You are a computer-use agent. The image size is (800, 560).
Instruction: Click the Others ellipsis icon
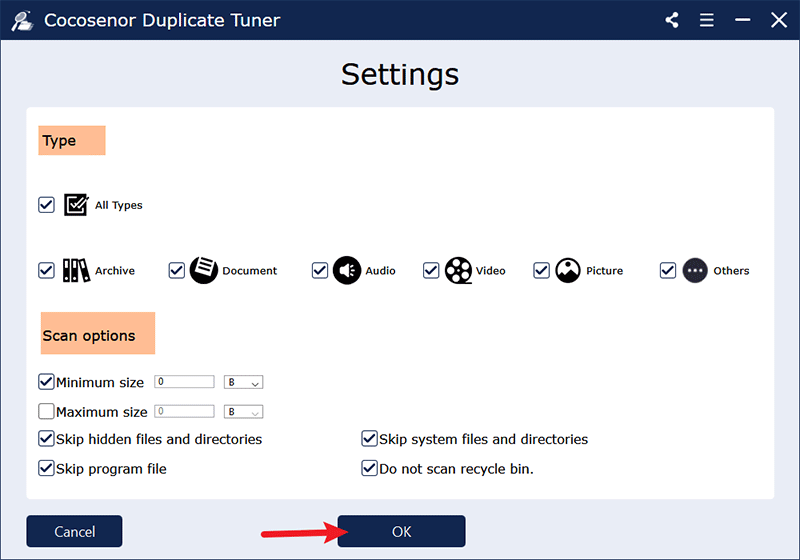pyautogui.click(x=695, y=270)
